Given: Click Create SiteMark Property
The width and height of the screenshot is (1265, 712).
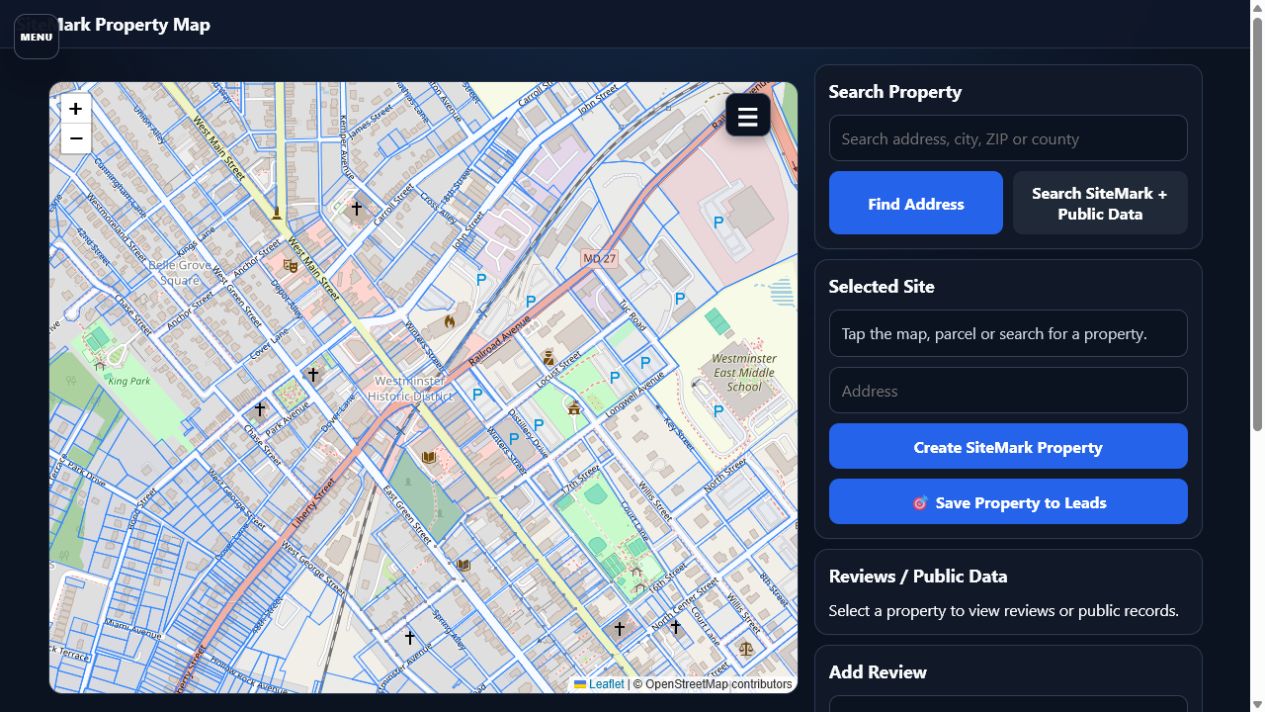Looking at the screenshot, I should (1008, 446).
